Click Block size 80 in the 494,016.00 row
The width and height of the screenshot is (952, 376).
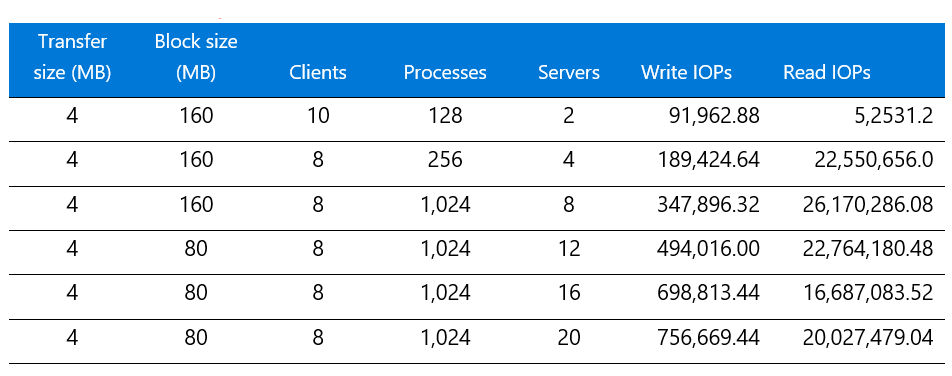coord(196,248)
